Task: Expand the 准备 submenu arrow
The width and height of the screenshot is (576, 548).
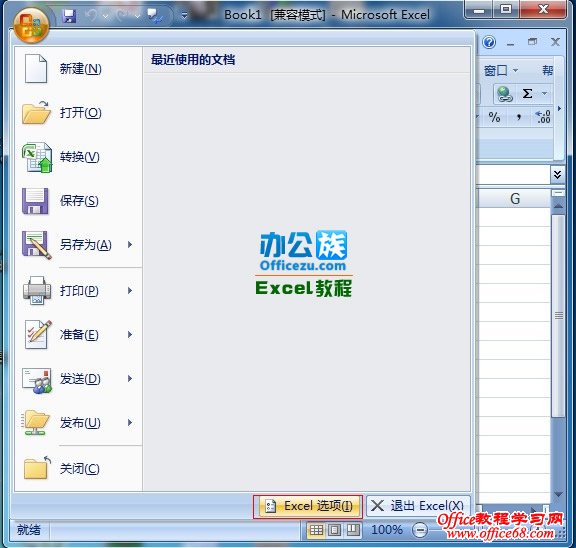Action: (130, 334)
